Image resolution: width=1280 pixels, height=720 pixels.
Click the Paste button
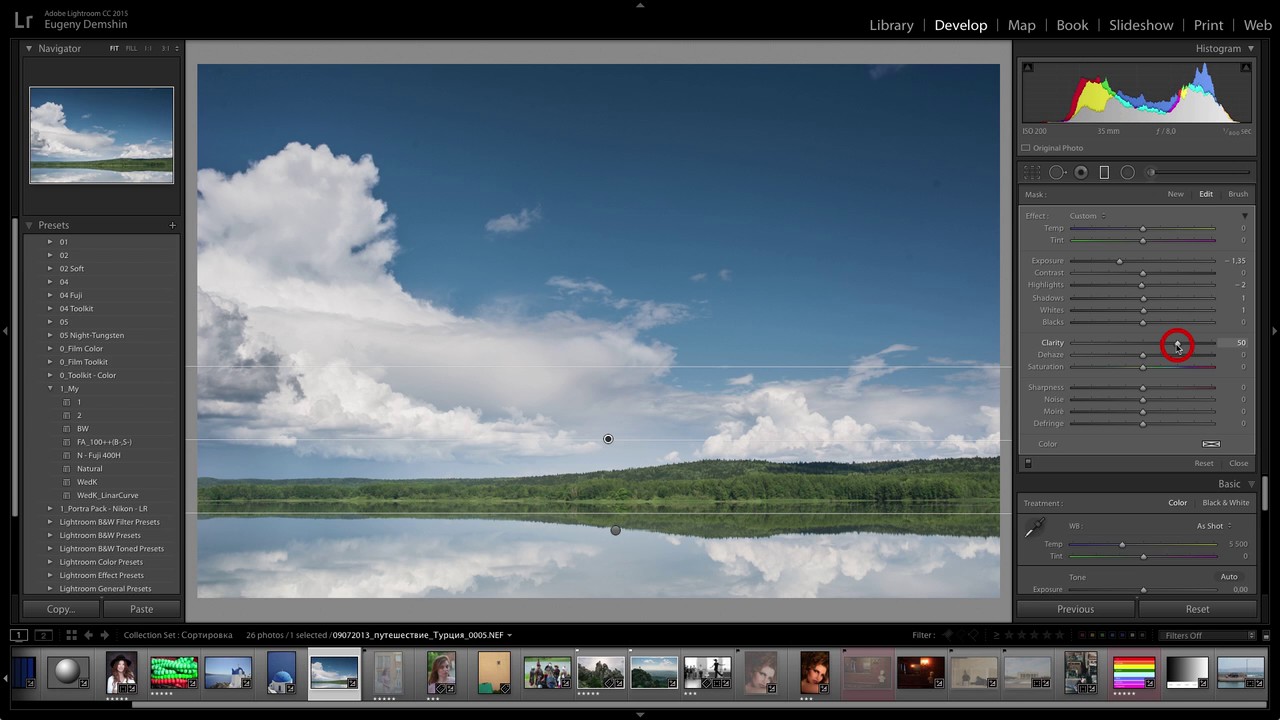click(141, 609)
